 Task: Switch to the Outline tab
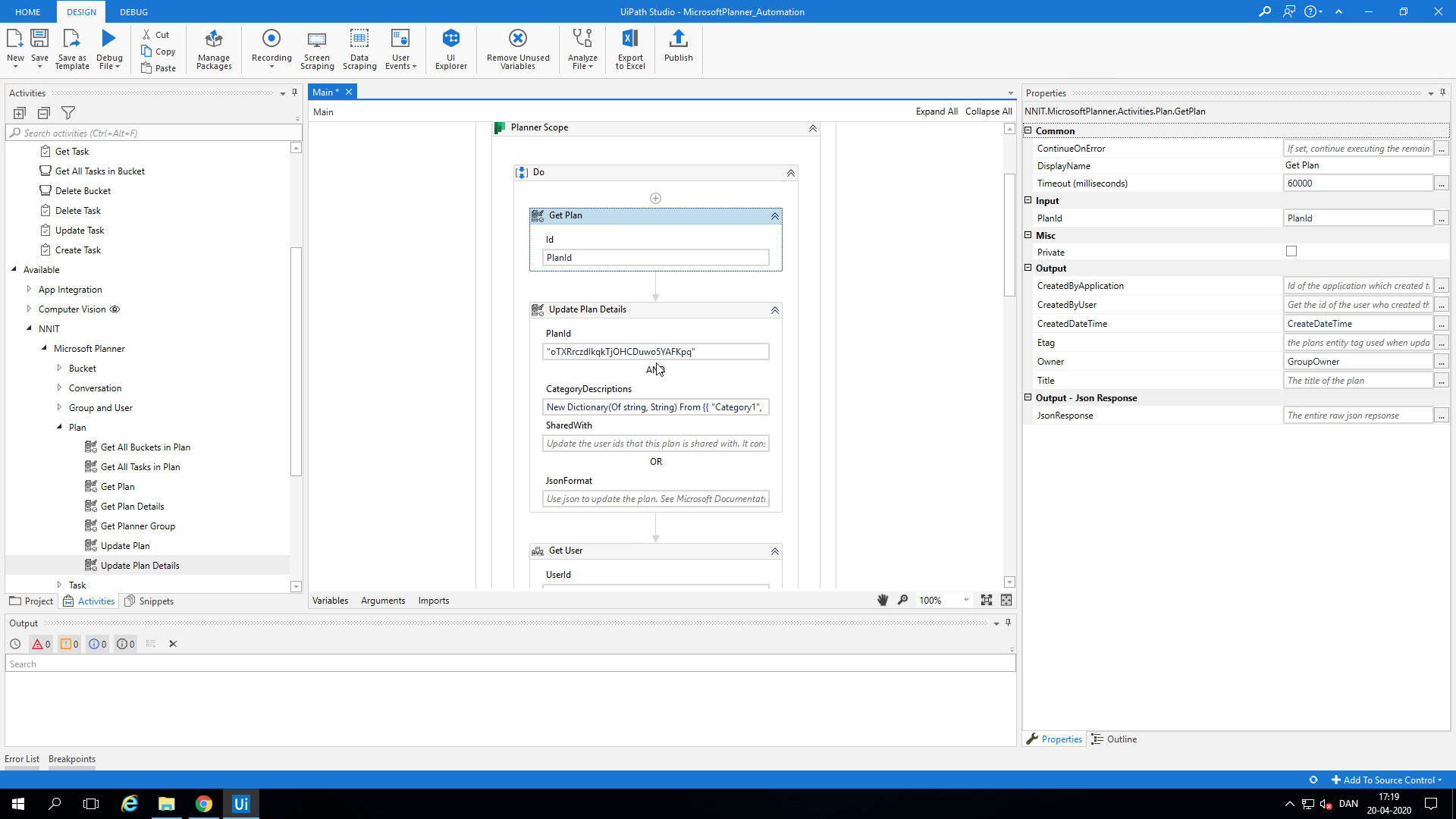[1114, 739]
